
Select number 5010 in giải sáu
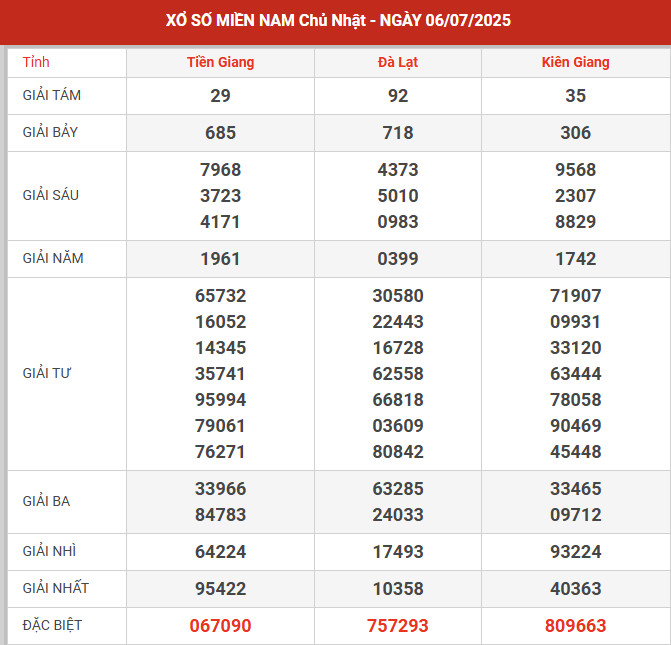point(398,196)
